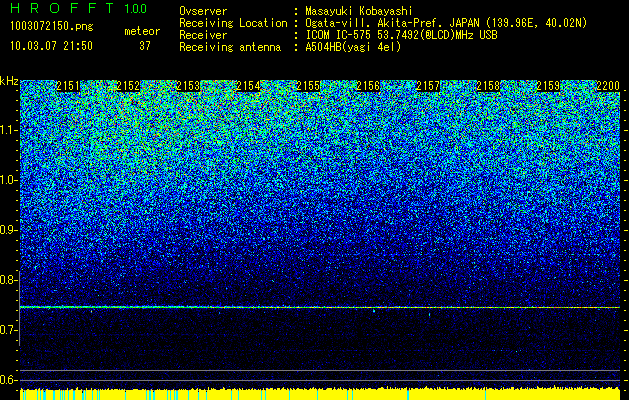Click time marker 2158
The height and width of the screenshot is (400, 629).
[488, 86]
